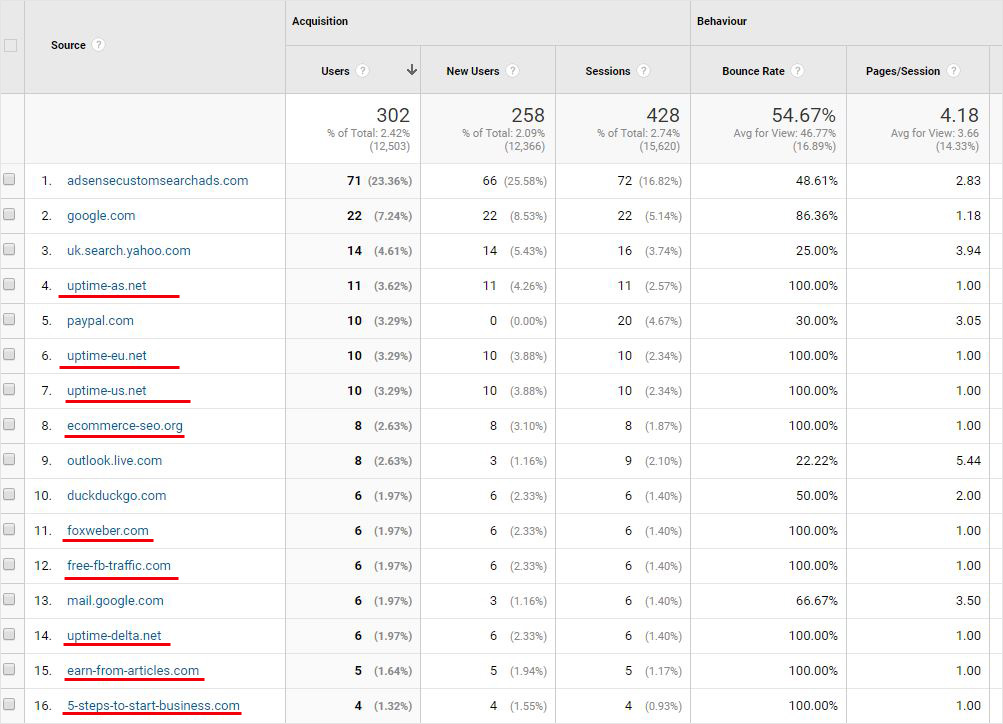1003x724 pixels.
Task: Click the total new users value 258
Action: (528, 115)
